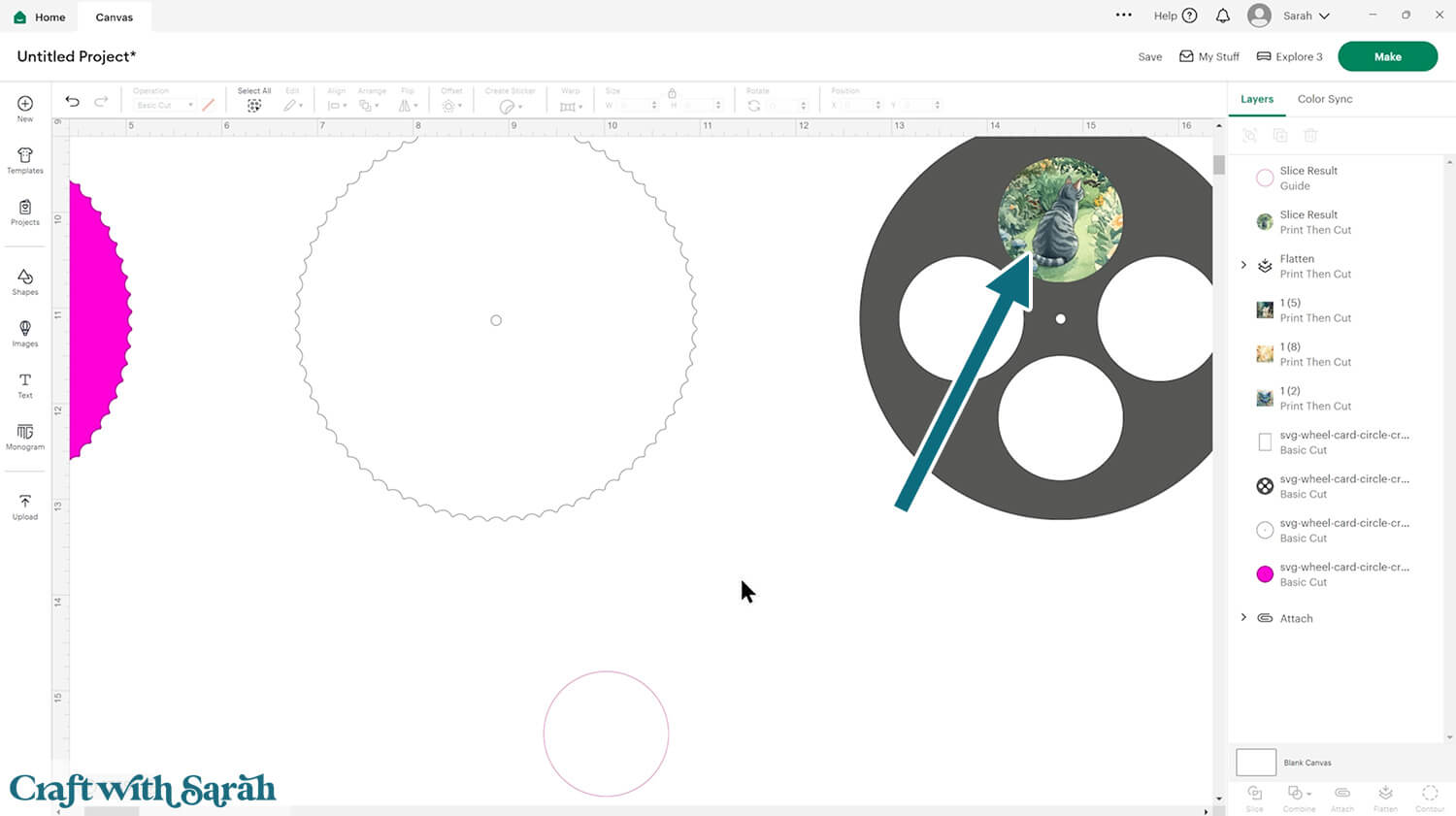The width and height of the screenshot is (1456, 816).
Task: Click the Blank Canvas color swatch
Action: [x=1256, y=763]
